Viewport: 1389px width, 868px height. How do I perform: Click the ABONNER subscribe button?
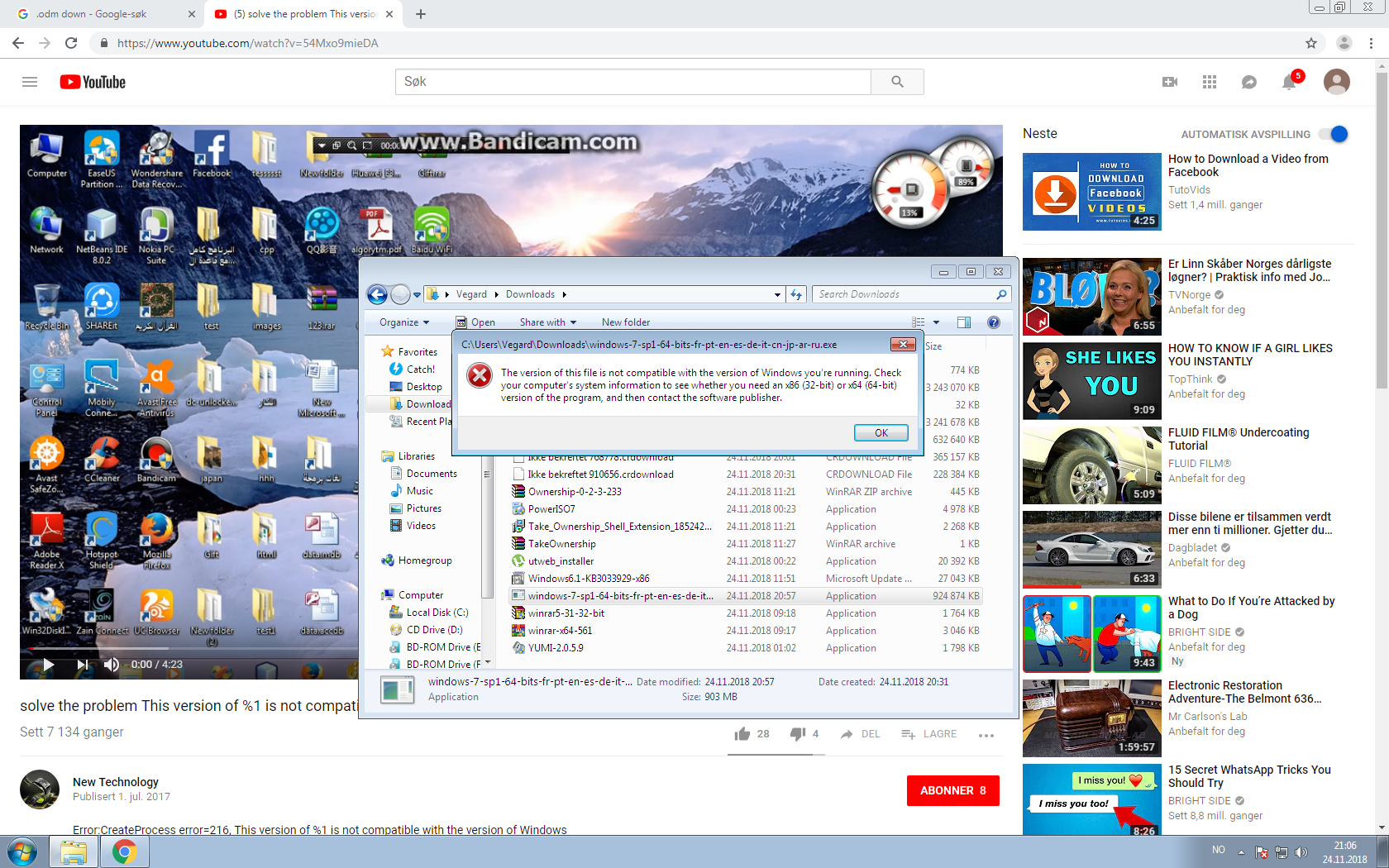[952, 790]
